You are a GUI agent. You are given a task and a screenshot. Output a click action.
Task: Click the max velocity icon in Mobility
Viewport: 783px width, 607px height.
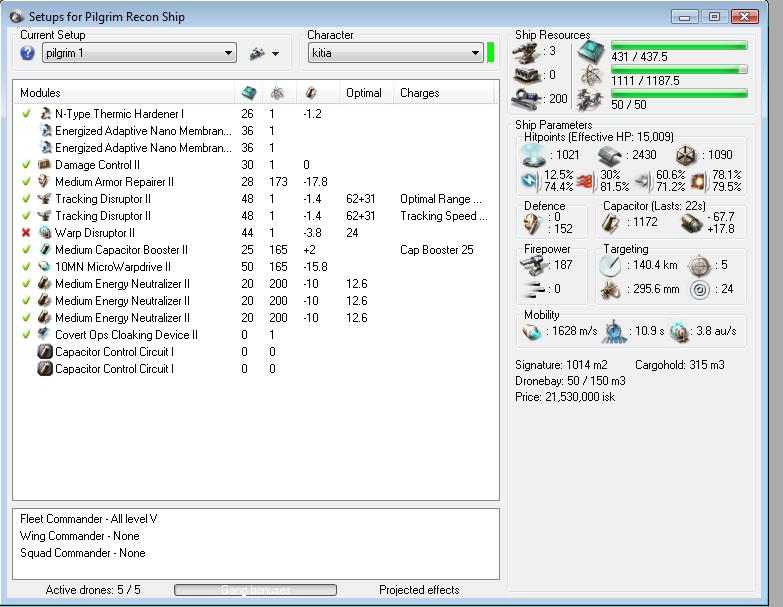pyautogui.click(x=531, y=331)
